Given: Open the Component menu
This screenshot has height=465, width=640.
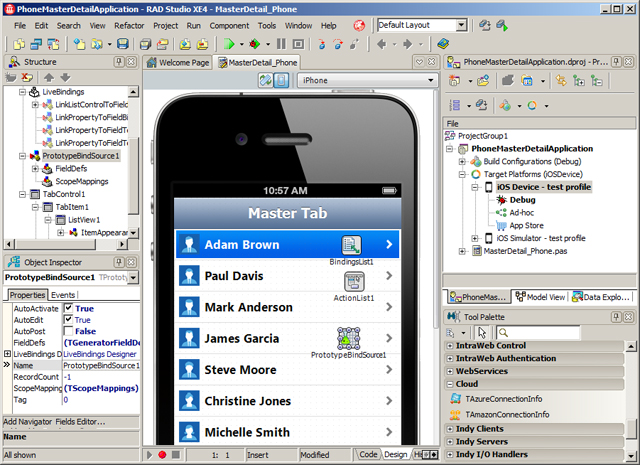Looking at the screenshot, I should (x=229, y=26).
